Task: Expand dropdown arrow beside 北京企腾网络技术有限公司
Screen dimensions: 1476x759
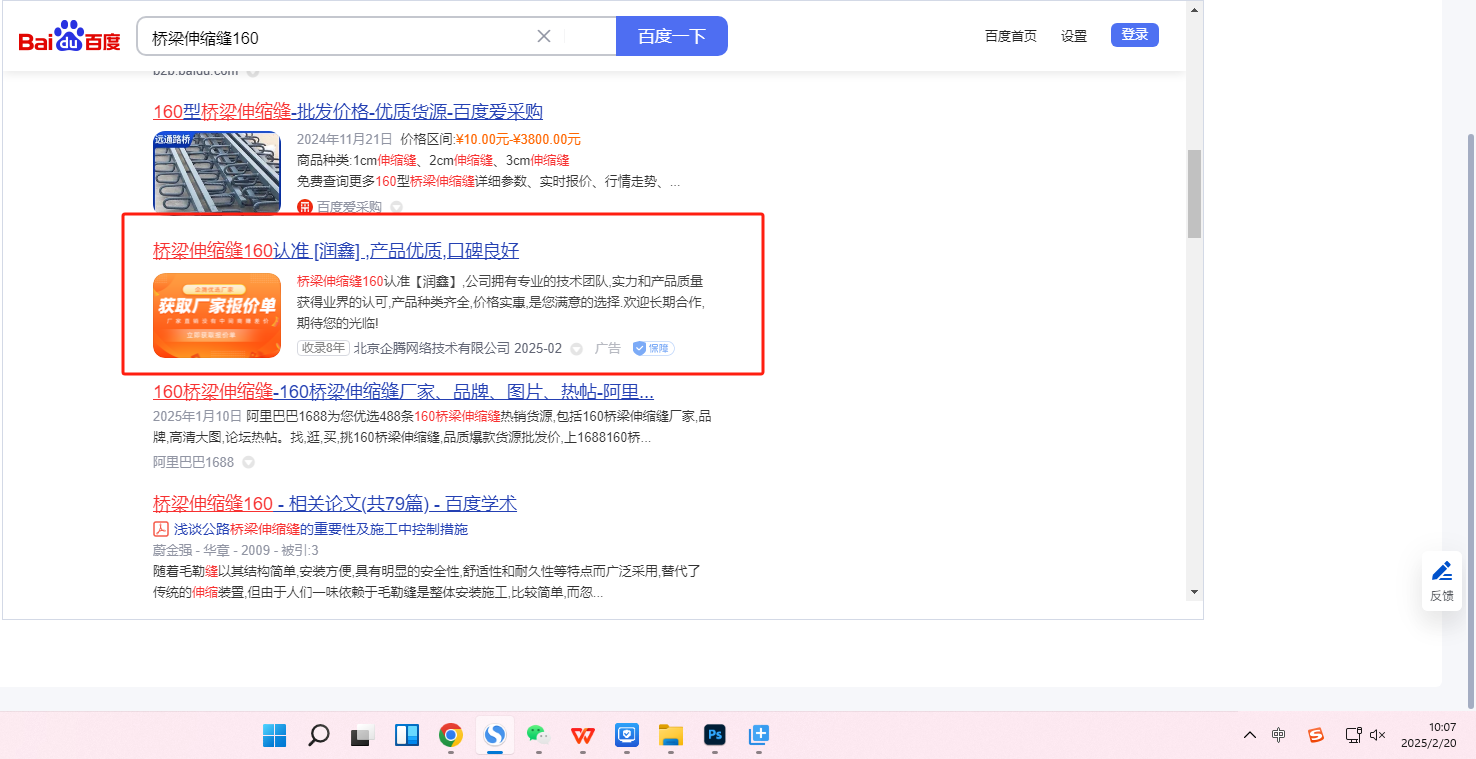Action: tap(576, 349)
